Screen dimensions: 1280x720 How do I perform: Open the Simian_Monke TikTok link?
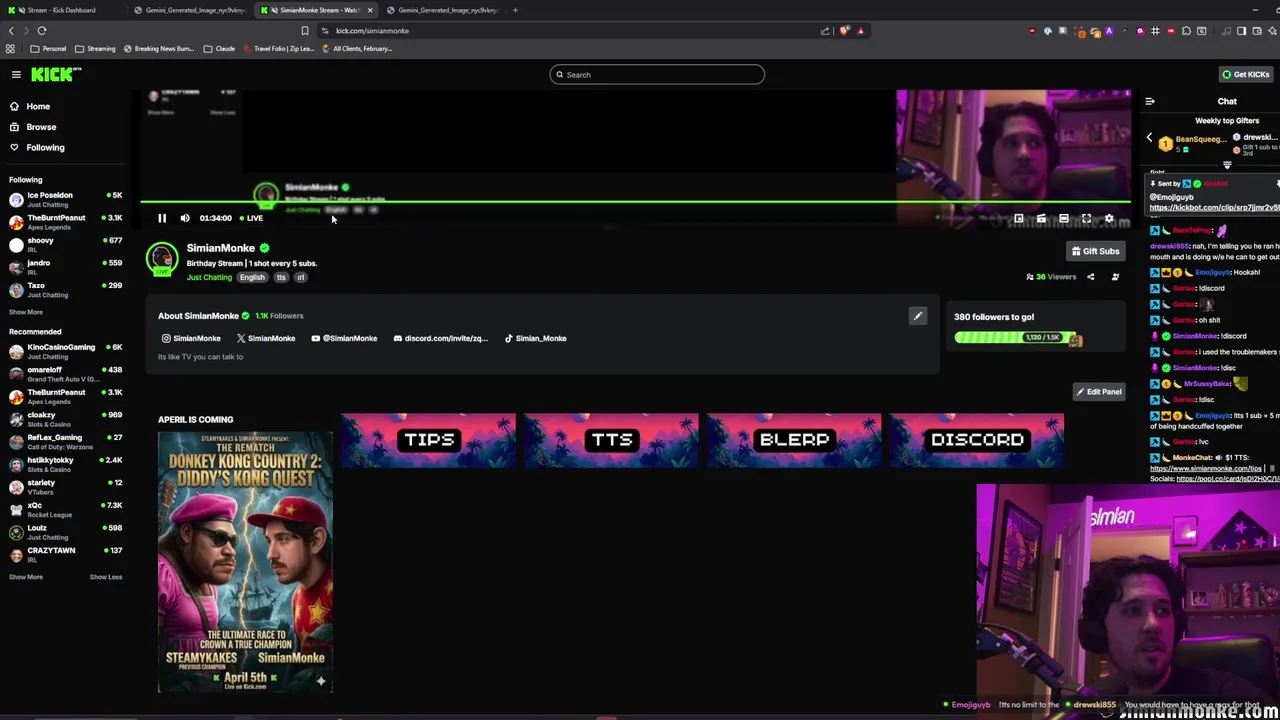pyautogui.click(x=535, y=338)
